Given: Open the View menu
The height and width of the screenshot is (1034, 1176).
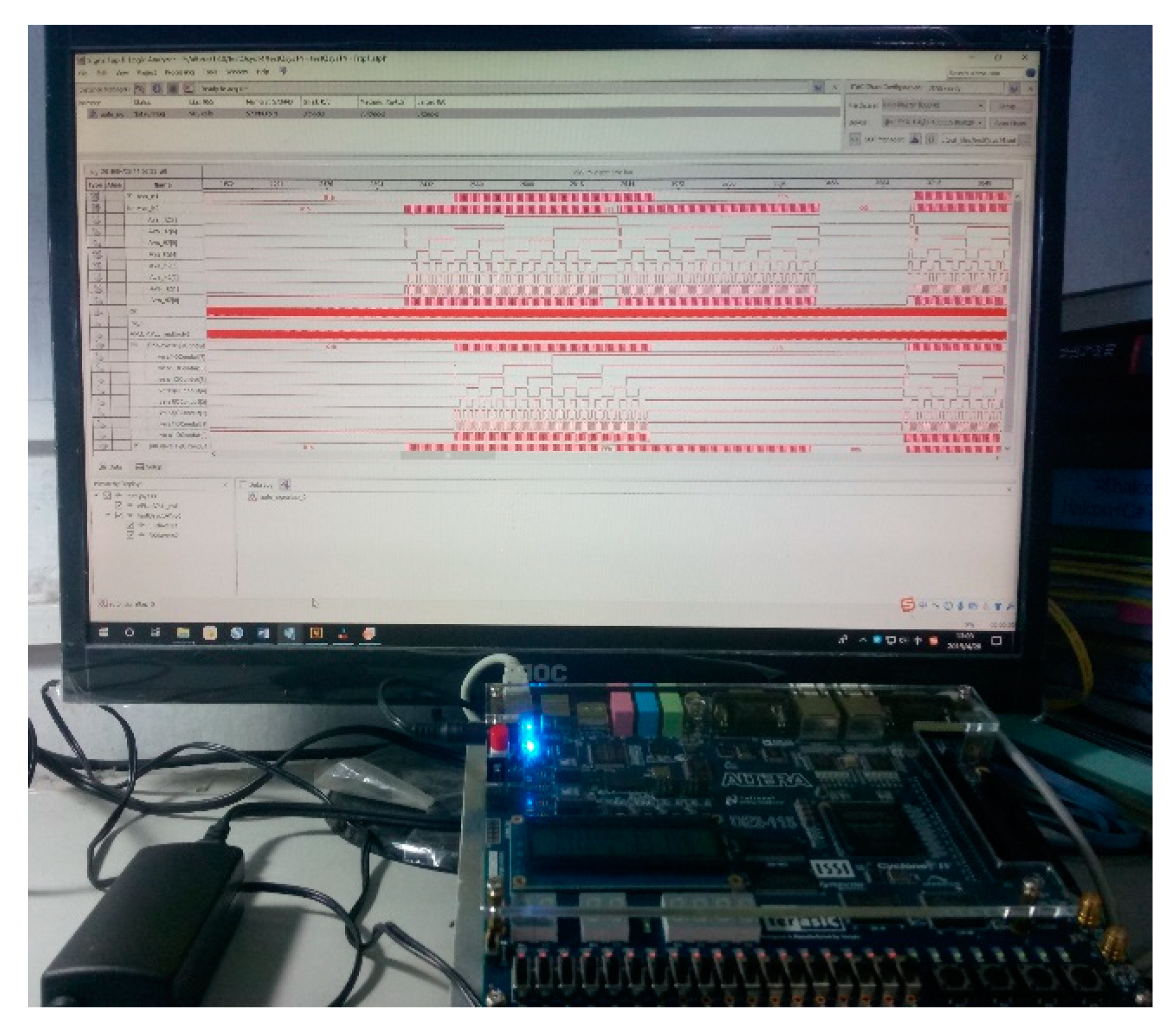Looking at the screenshot, I should tap(122, 72).
